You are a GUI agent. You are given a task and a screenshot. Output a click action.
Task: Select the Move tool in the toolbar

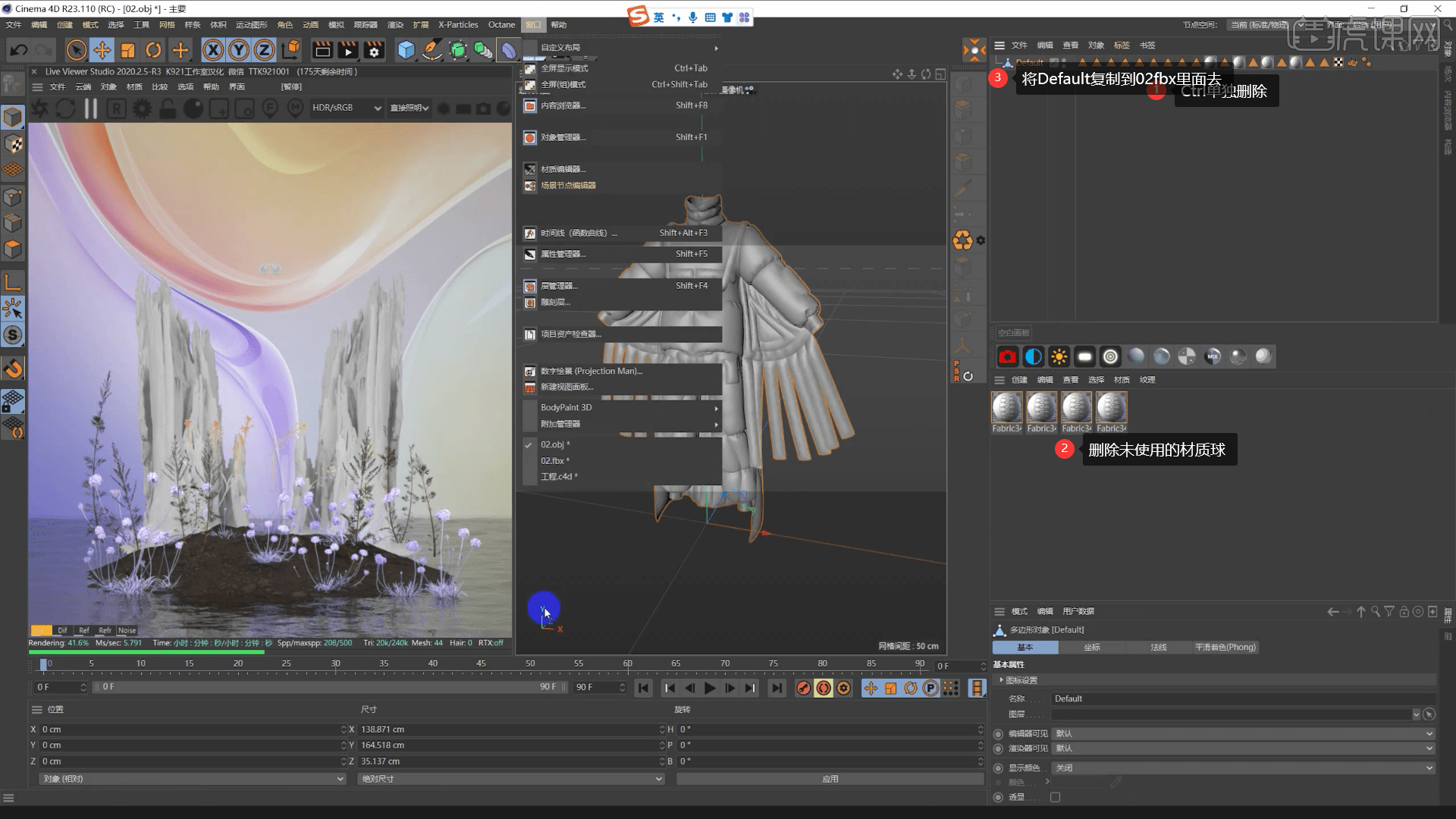point(102,50)
